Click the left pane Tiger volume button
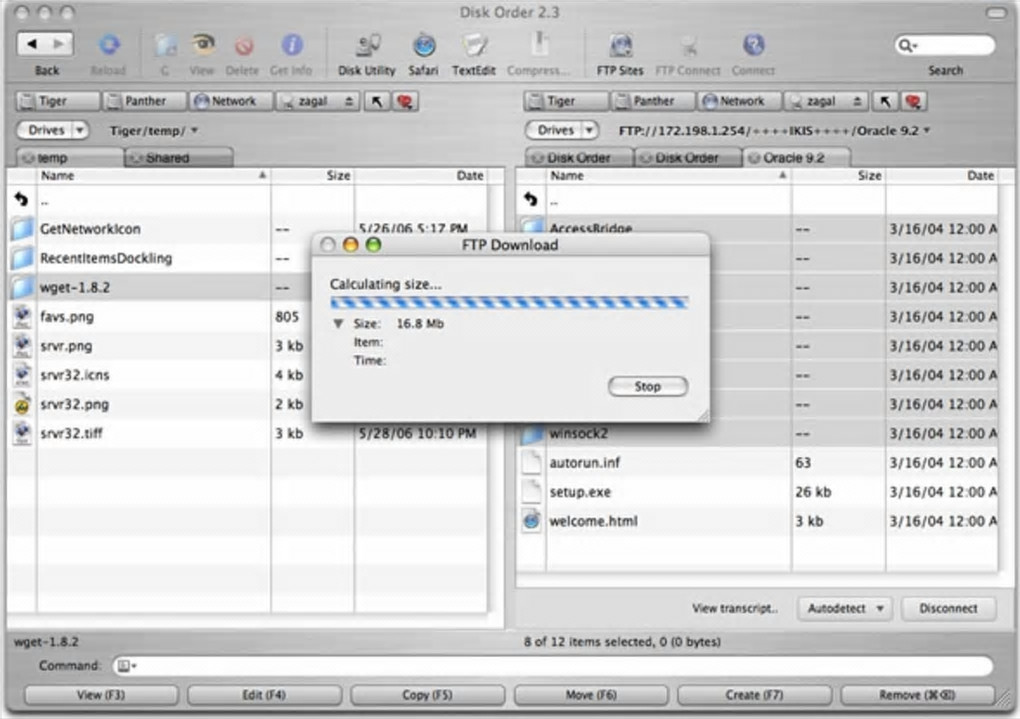The height and width of the screenshot is (719, 1020). click(x=58, y=102)
